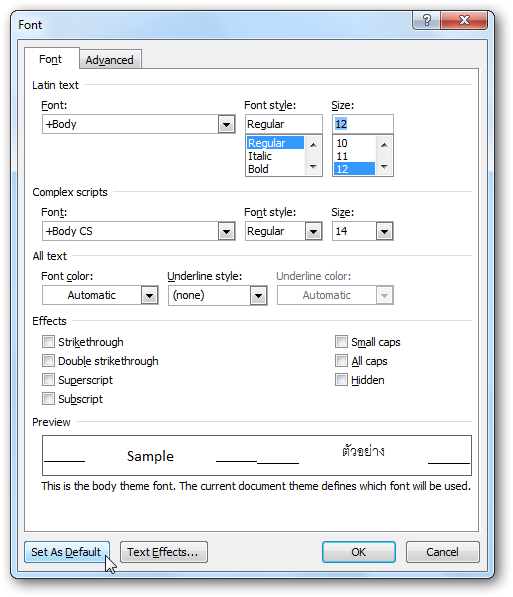Select the Font tab

click(x=51, y=59)
